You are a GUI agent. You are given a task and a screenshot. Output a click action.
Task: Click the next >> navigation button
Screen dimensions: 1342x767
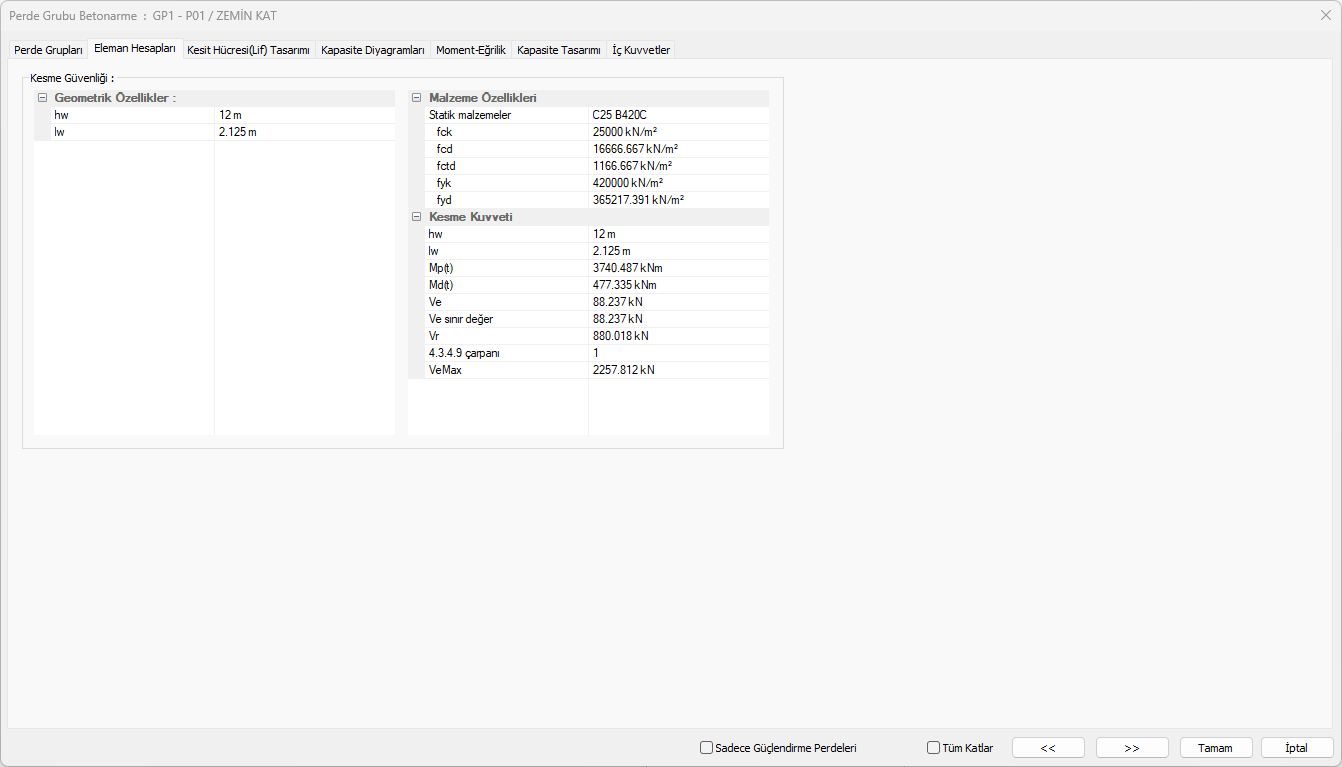tap(1132, 747)
